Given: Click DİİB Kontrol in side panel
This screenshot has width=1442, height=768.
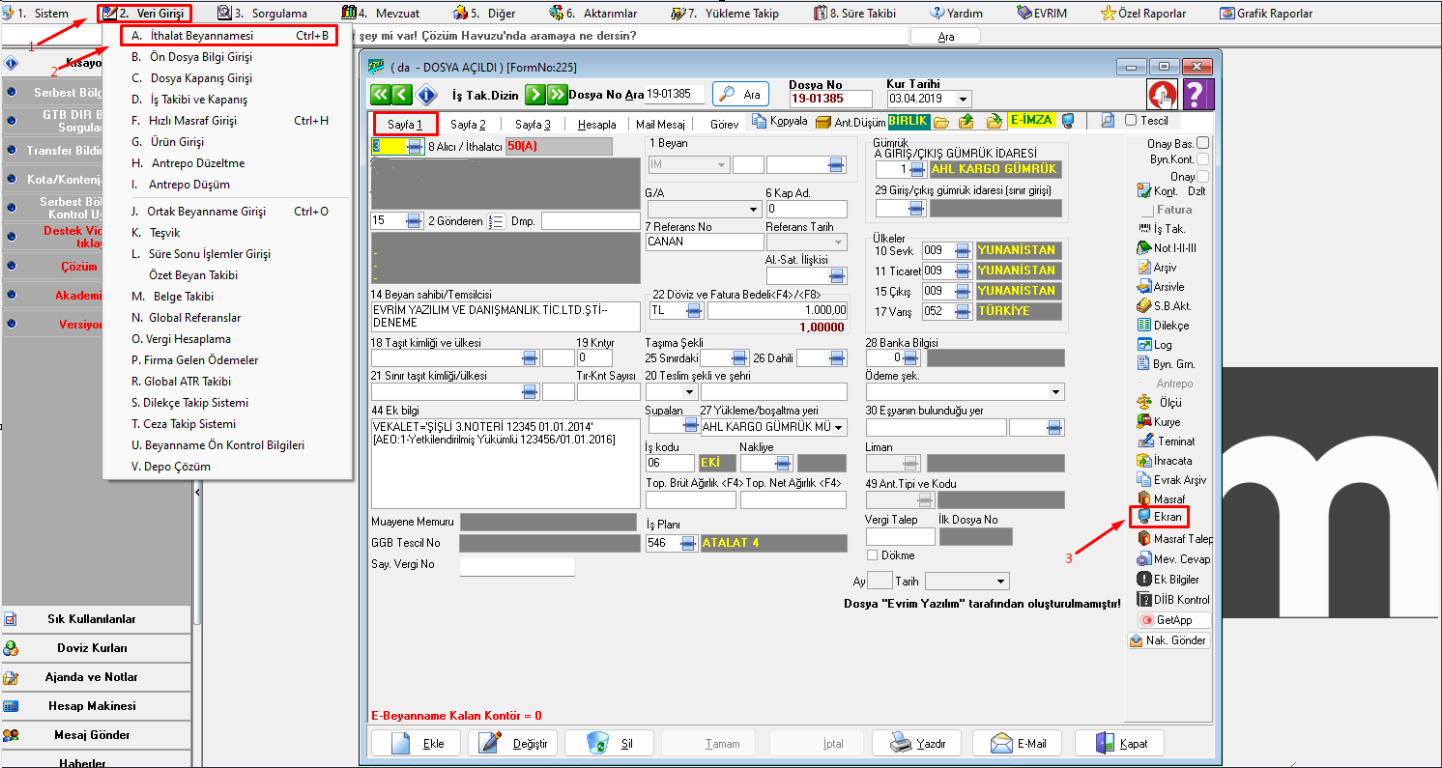Looking at the screenshot, I should (x=1174, y=600).
